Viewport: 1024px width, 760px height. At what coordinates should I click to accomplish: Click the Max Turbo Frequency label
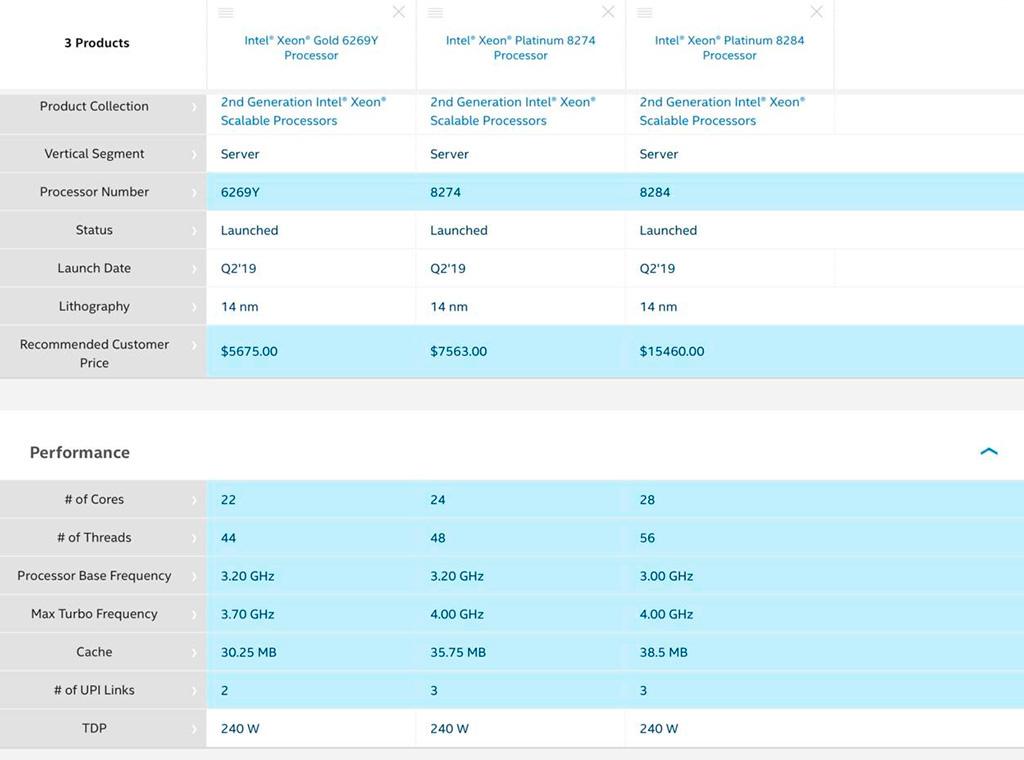(94, 614)
